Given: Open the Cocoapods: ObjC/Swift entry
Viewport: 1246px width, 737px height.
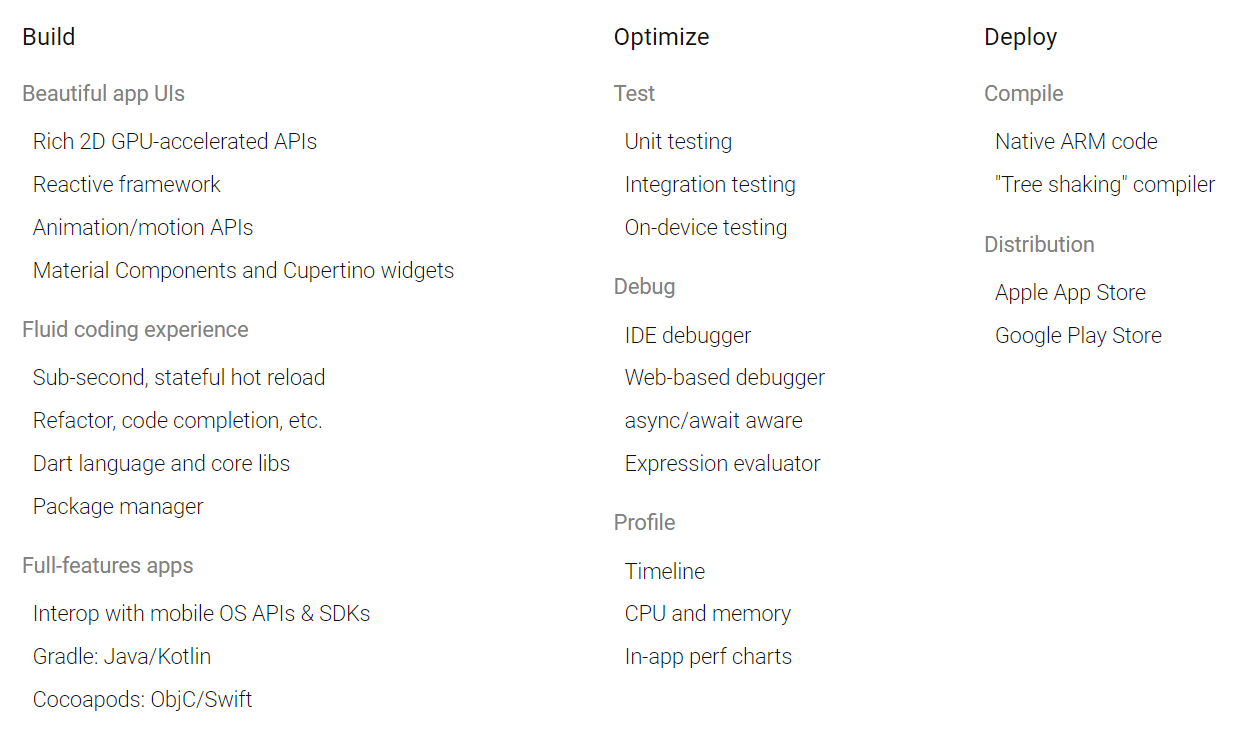Looking at the screenshot, I should (x=143, y=700).
